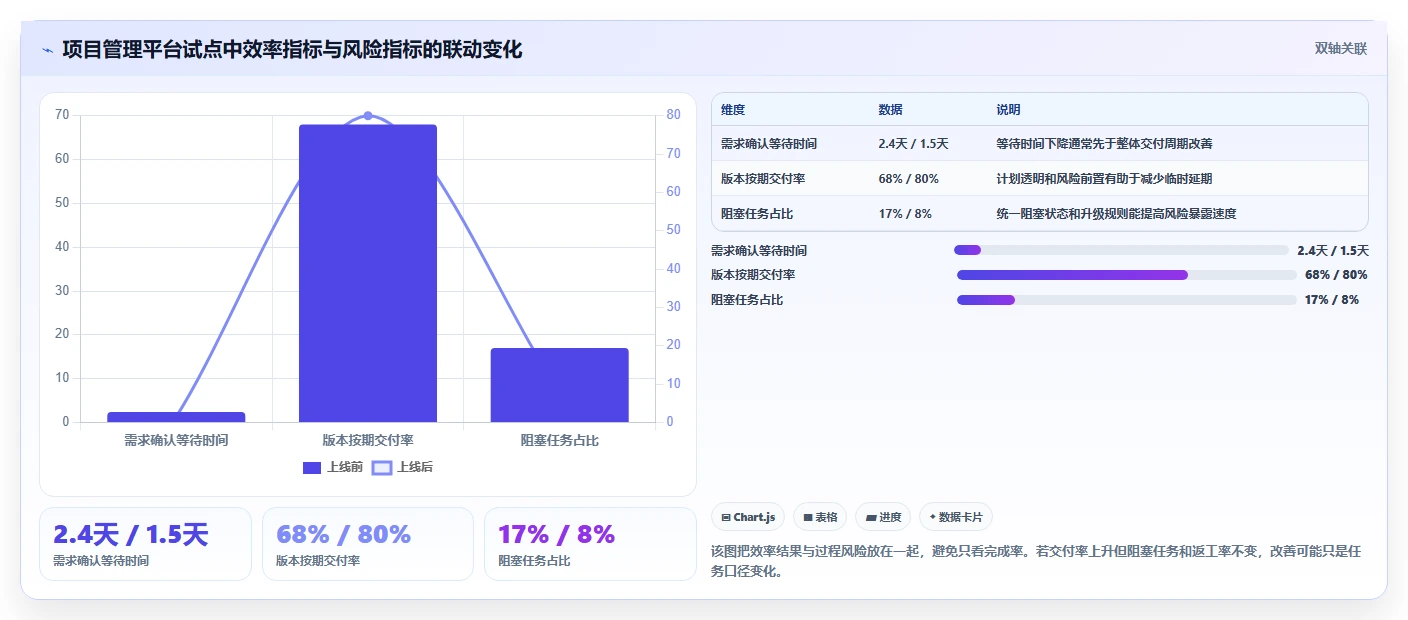Click the x-axis label 阻塞任务占比

[x=559, y=440]
